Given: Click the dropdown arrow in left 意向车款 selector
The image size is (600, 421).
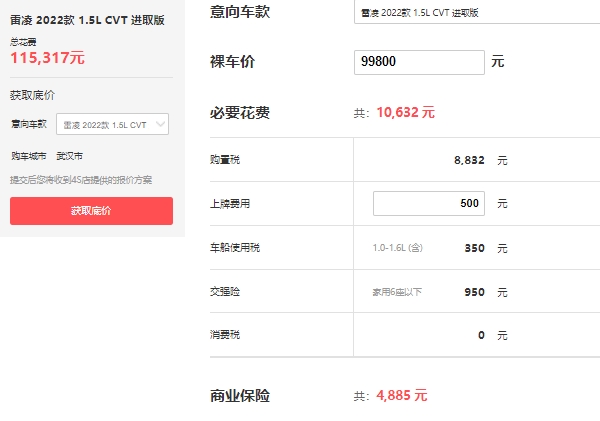Looking at the screenshot, I should [161, 125].
